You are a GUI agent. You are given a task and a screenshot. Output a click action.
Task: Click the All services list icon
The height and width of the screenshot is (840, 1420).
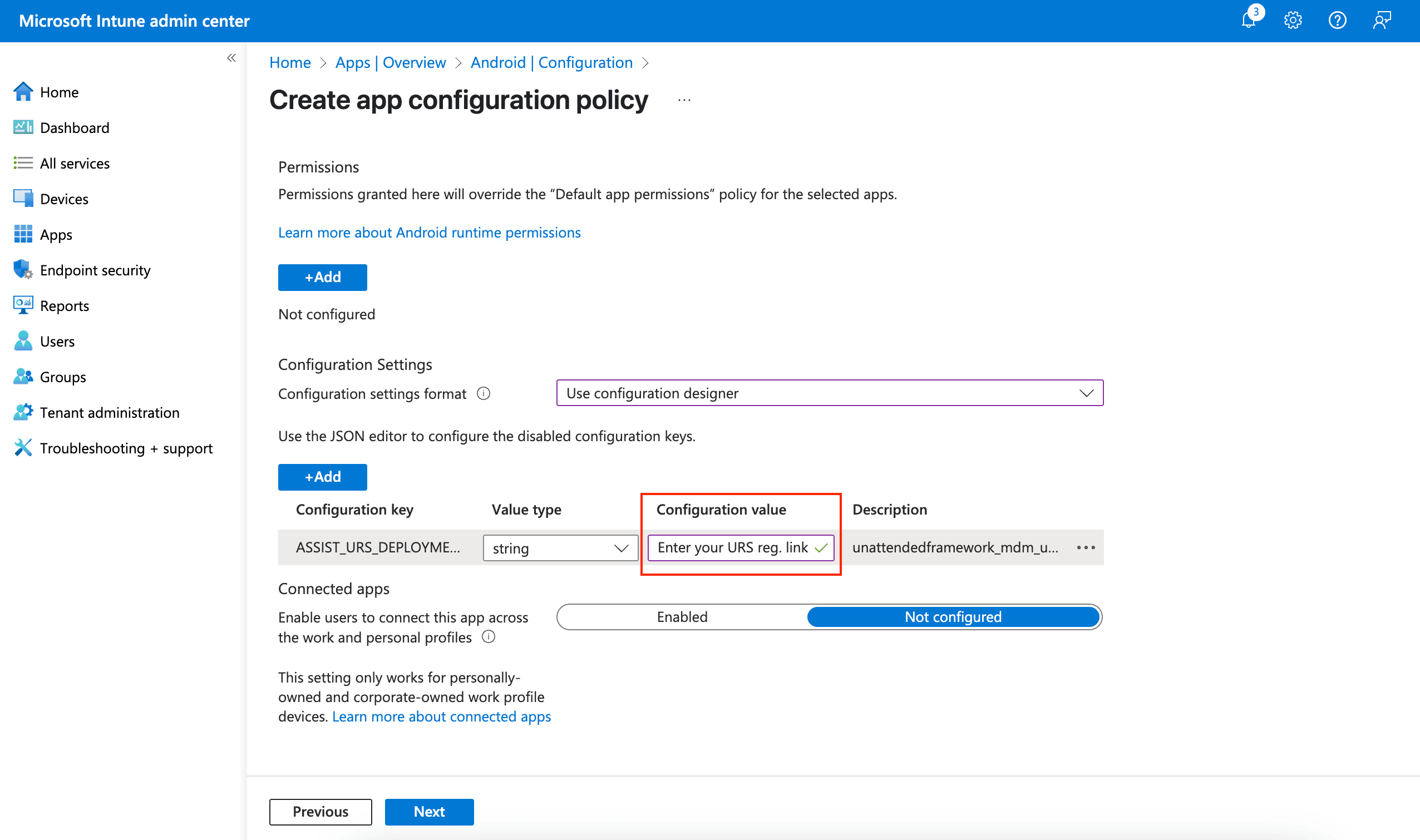23,163
